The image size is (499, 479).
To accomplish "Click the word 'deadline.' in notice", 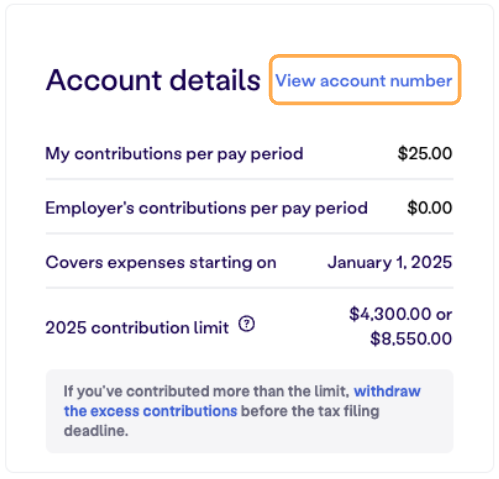I will [x=96, y=431].
